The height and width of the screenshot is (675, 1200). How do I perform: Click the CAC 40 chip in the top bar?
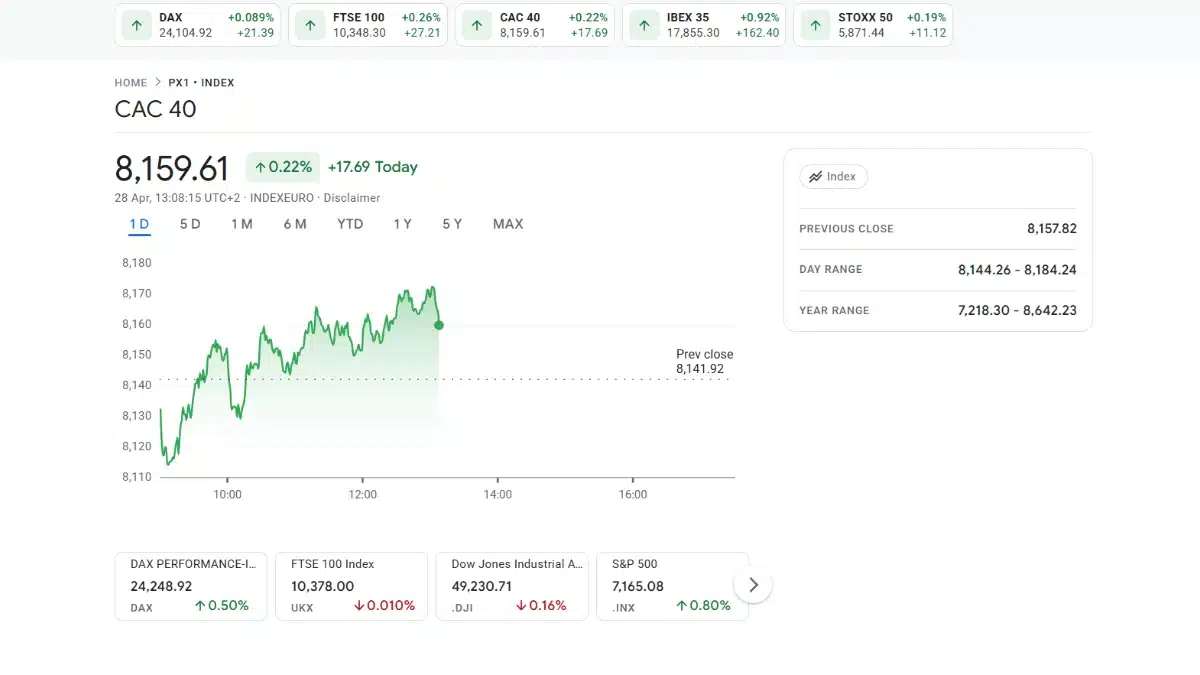pyautogui.click(x=534, y=25)
